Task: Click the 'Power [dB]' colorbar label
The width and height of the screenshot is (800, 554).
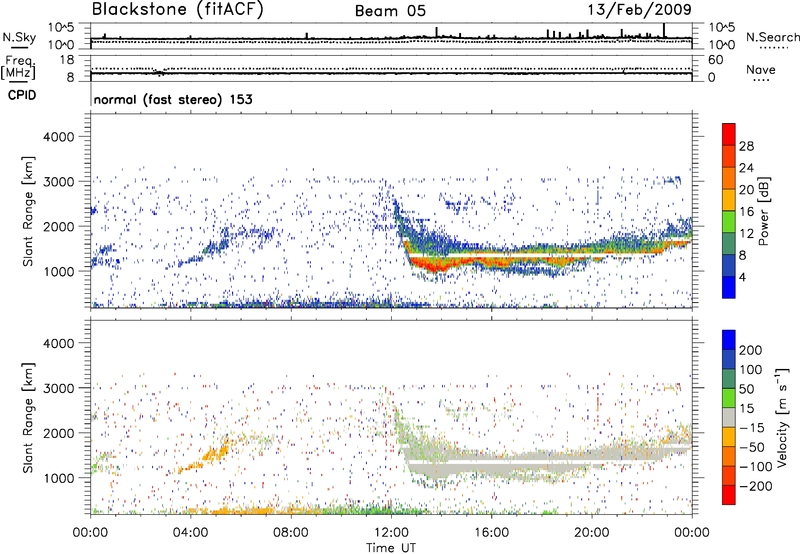Action: point(763,211)
